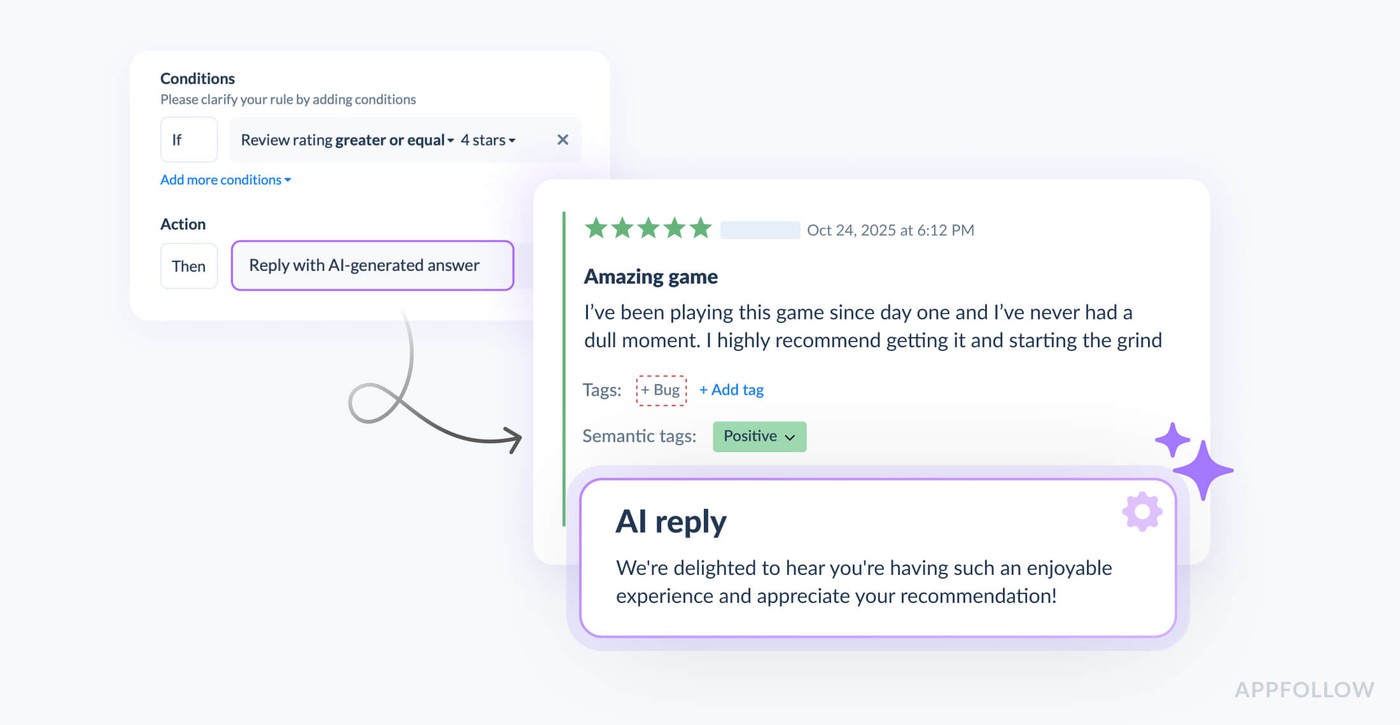Open the "4 stars" rating dropdown
The height and width of the screenshot is (725, 1400).
[x=488, y=140]
